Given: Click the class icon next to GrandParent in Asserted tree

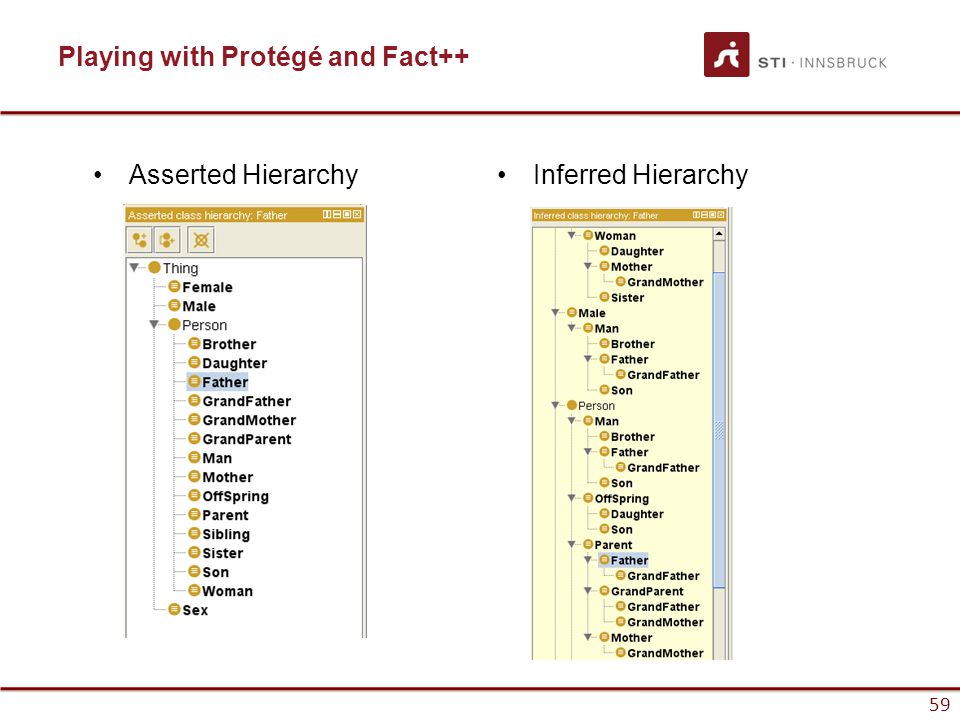Looking at the screenshot, I should click(x=194, y=438).
